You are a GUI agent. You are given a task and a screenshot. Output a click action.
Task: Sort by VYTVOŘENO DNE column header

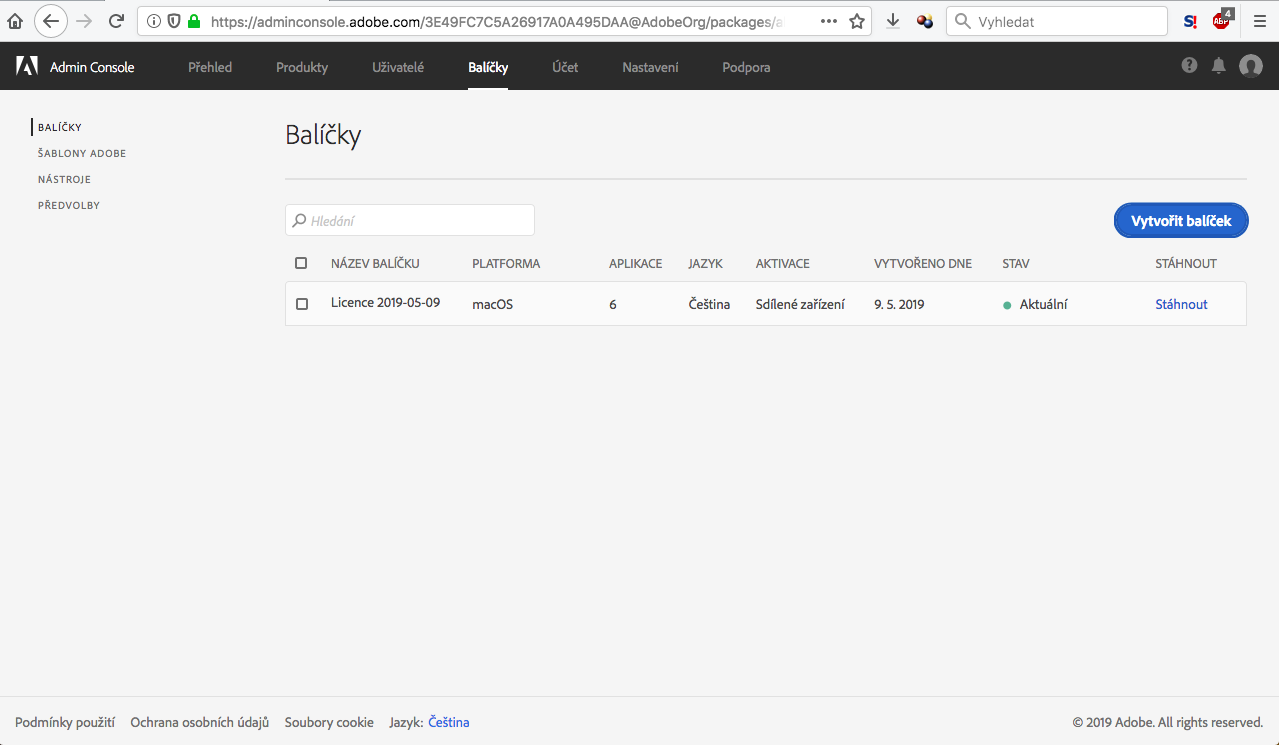click(x=923, y=264)
